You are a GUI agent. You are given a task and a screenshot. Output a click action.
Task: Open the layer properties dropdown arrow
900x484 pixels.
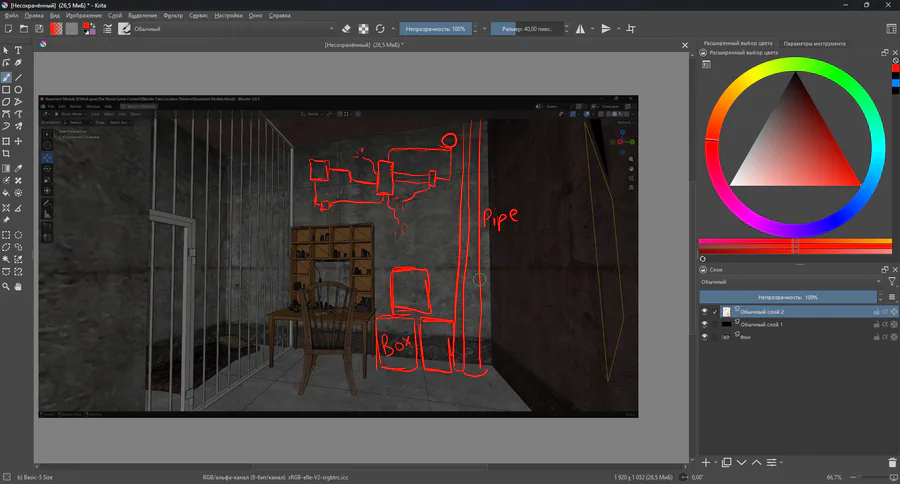point(781,463)
